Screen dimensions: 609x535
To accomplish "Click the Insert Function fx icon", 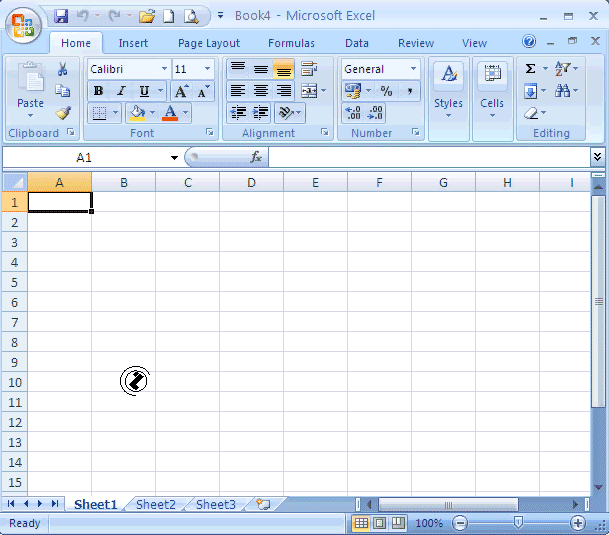I will pos(256,157).
